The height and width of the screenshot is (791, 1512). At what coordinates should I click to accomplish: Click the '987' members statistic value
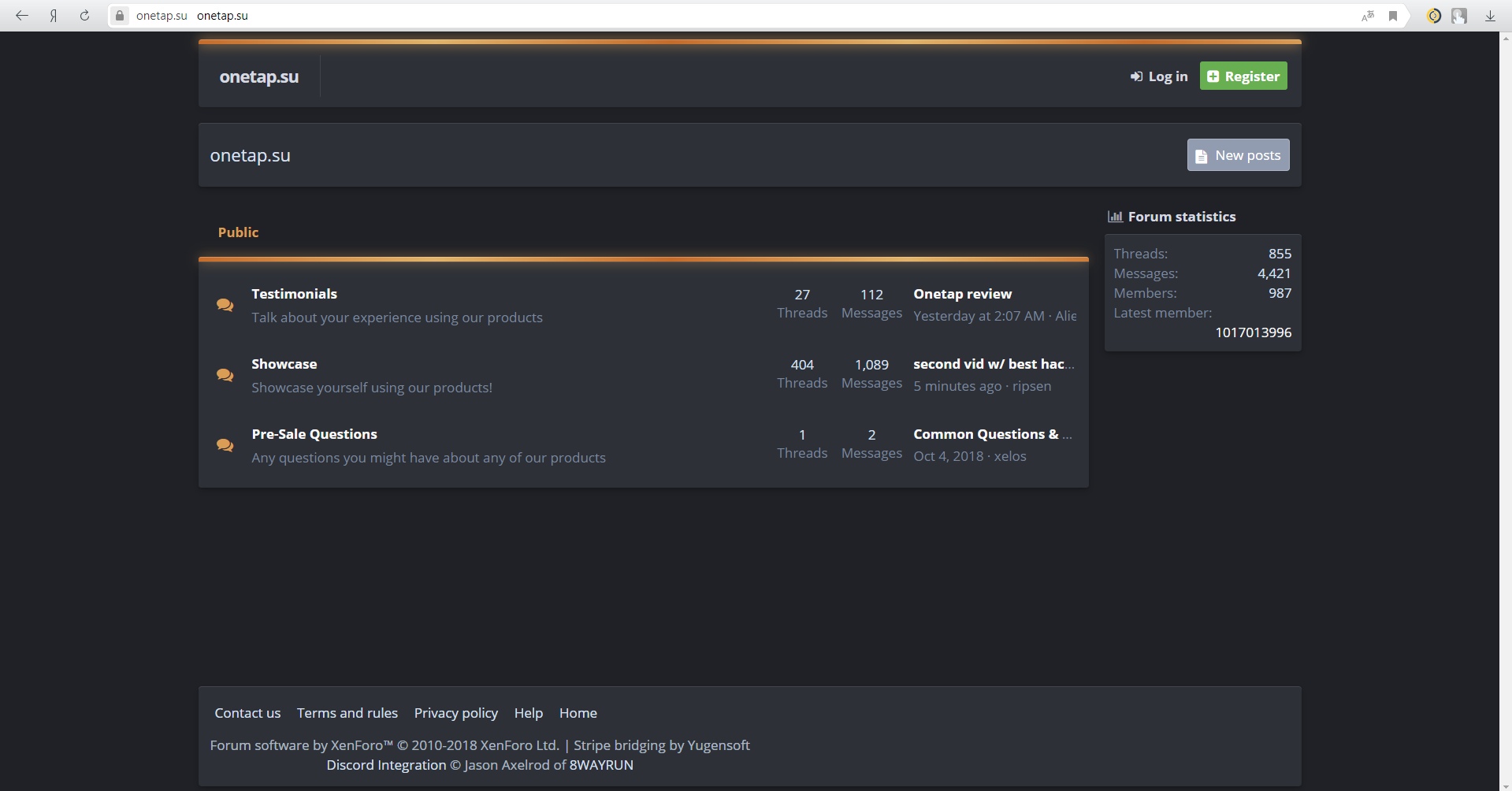point(1280,293)
